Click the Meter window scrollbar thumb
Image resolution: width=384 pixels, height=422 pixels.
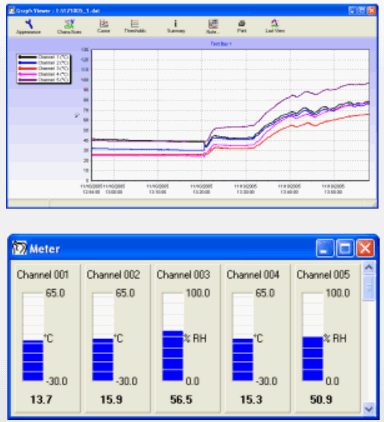pyautogui.click(x=369, y=287)
